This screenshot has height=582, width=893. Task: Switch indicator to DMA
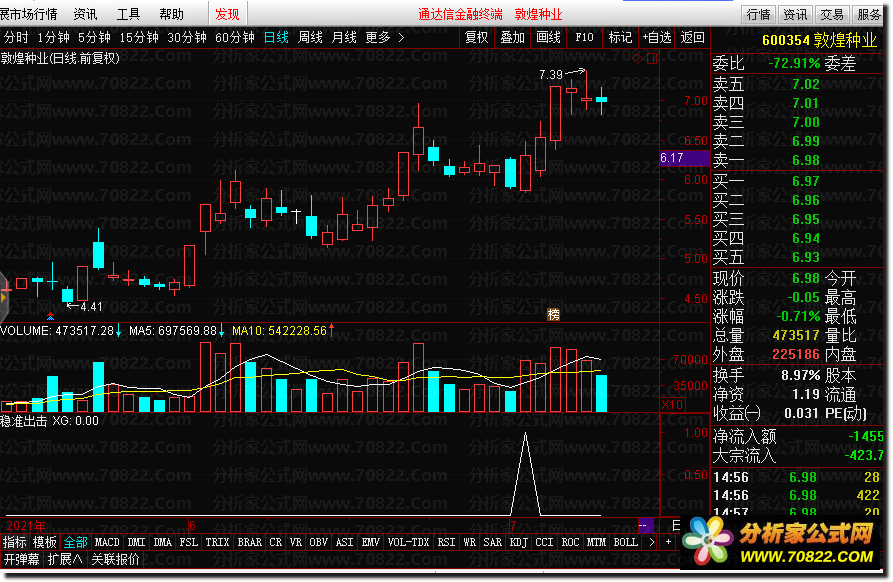(x=162, y=542)
